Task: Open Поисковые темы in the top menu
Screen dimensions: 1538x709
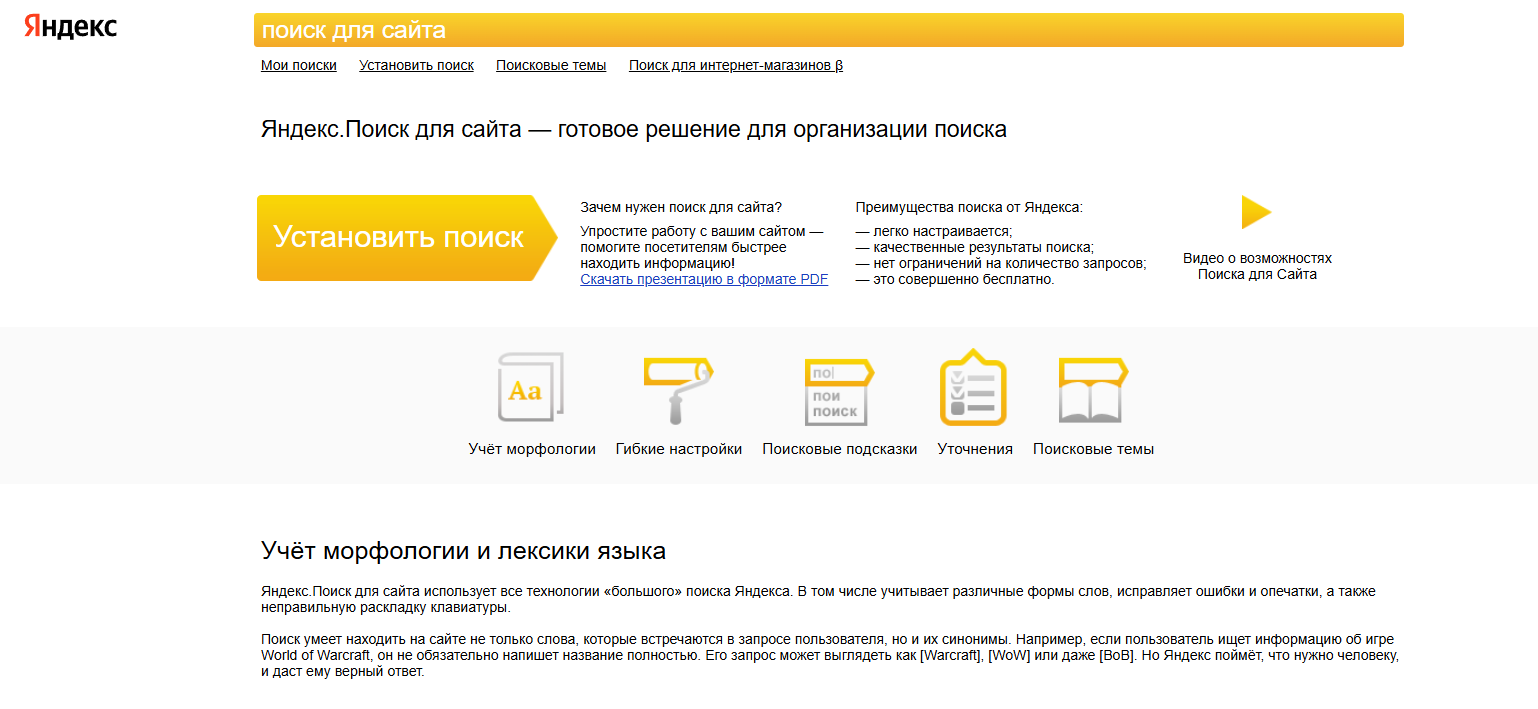Action: (551, 65)
